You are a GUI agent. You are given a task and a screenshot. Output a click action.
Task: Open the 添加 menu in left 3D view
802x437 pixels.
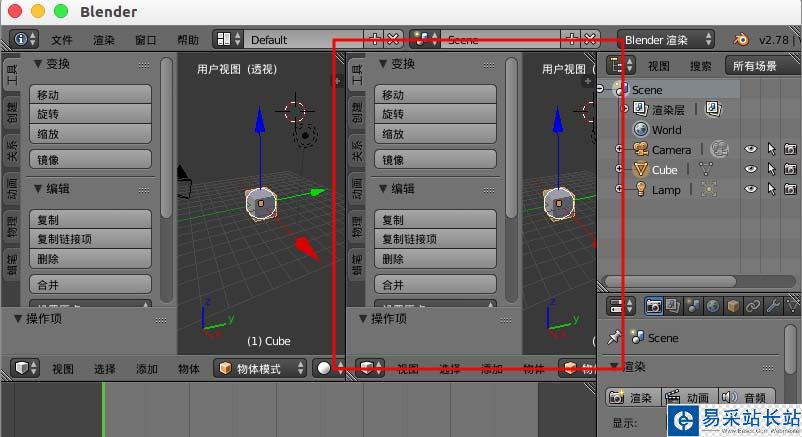click(x=146, y=368)
